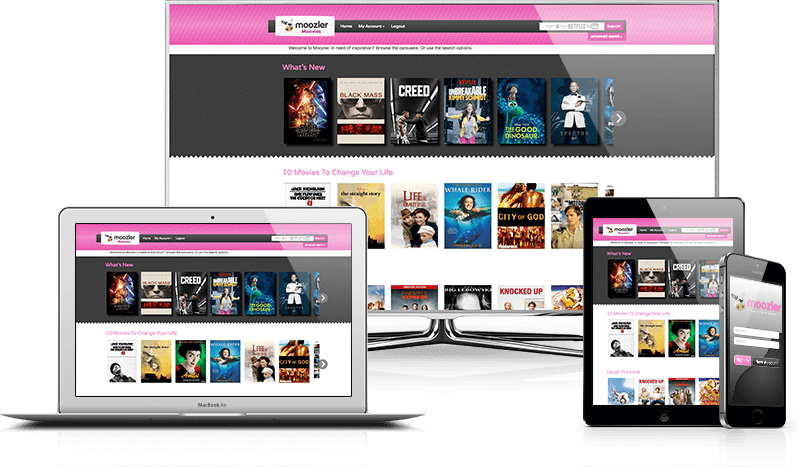Open the Spectre poster on the TV

(x=574, y=111)
